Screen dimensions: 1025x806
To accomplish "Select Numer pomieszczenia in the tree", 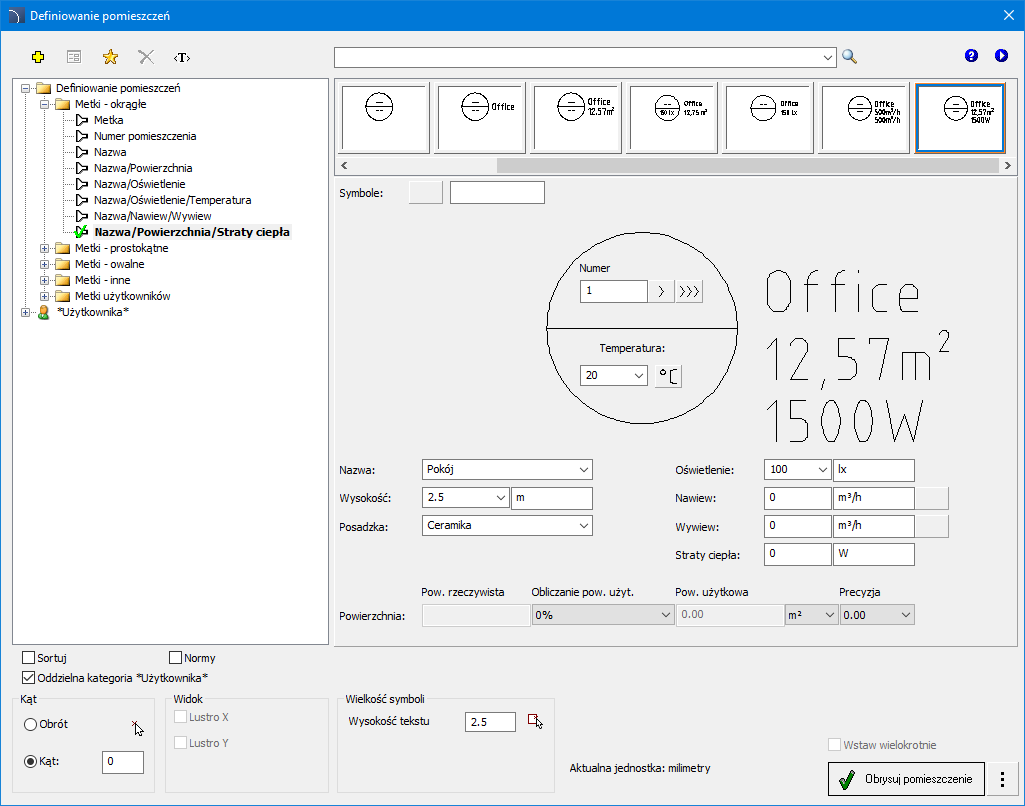I will (145, 136).
